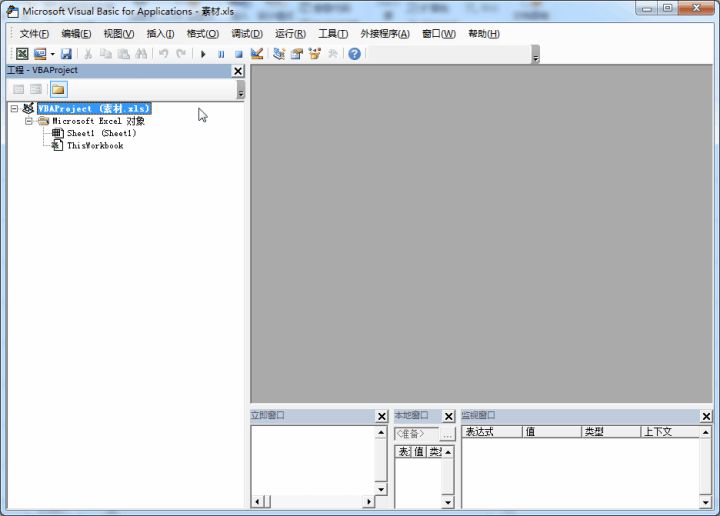The image size is (720, 516).
Task: Click the View Microsoft Excel toolbar icon
Action: pyautogui.click(x=22, y=54)
